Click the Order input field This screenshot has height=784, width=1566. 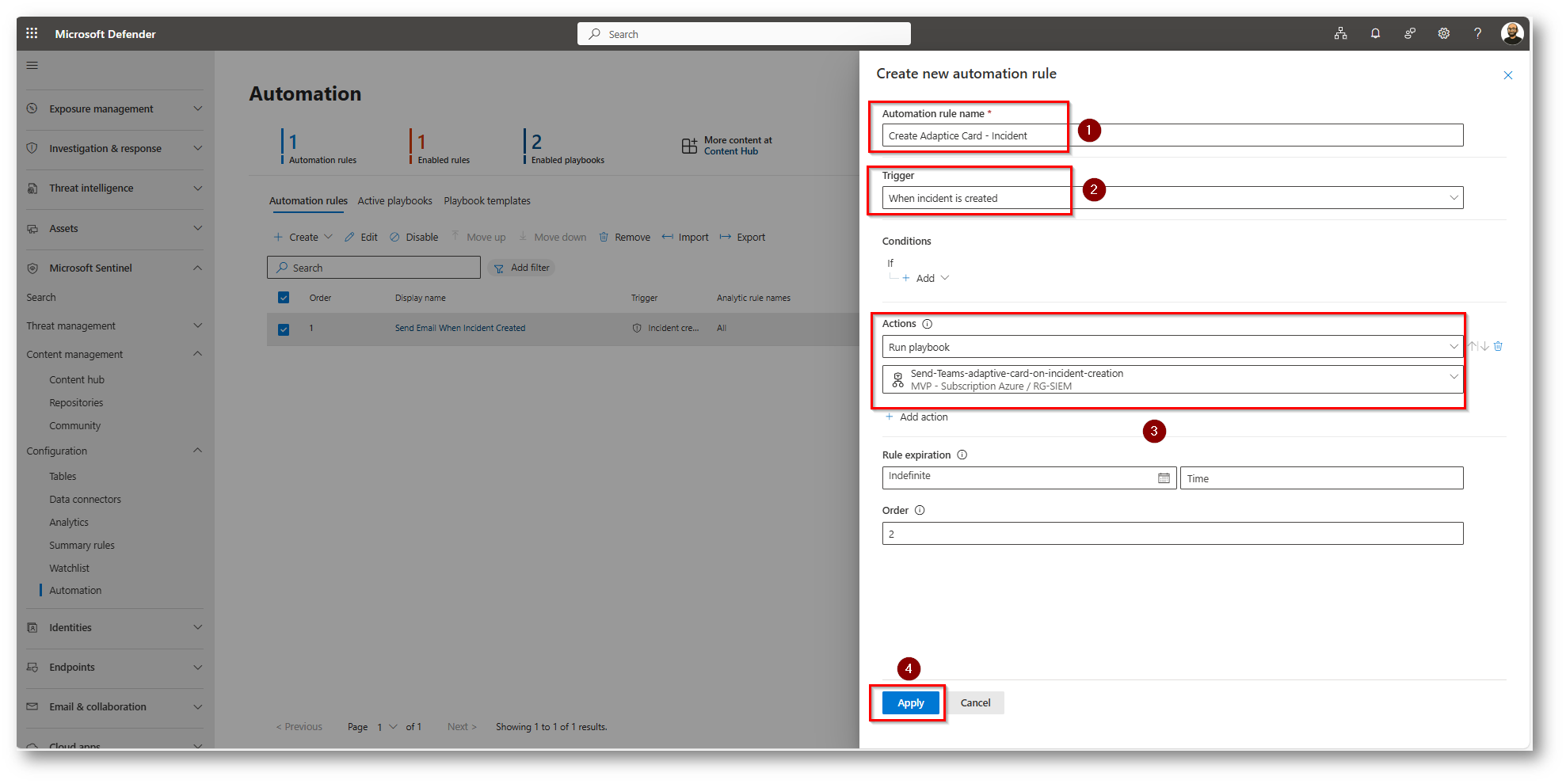1172,534
